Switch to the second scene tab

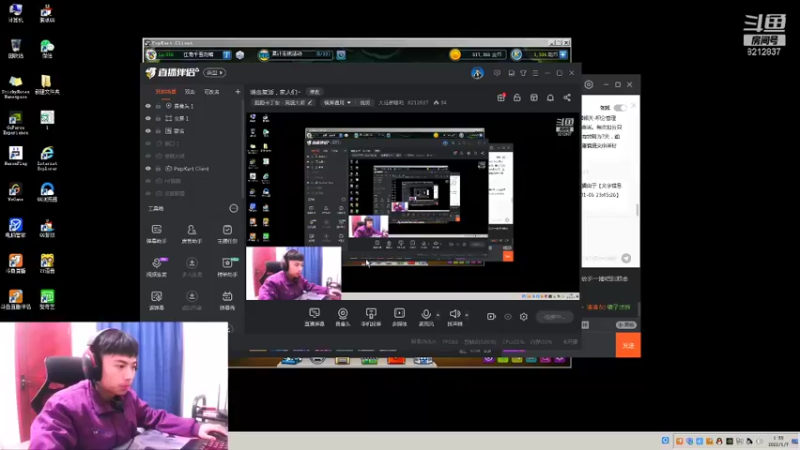pyautogui.click(x=190, y=92)
